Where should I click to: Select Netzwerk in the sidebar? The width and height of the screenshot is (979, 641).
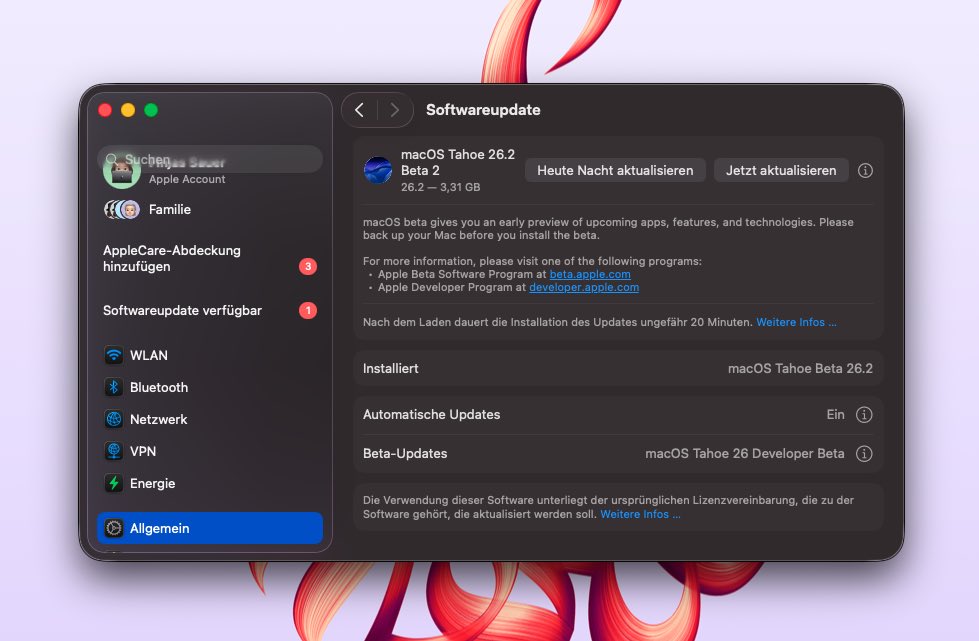pos(210,419)
